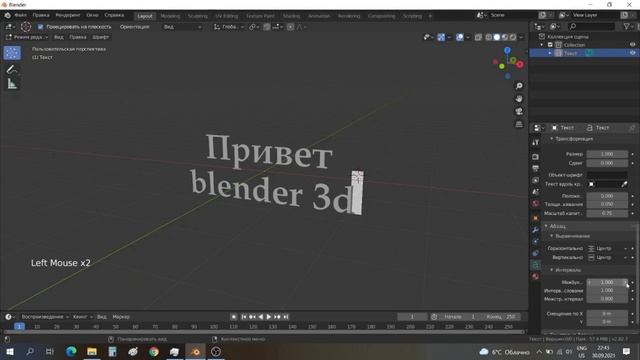Image resolution: width=640 pixels, height=360 pixels.
Task: Click the 3D cursor circle icon in header
Action: click(x=26, y=27)
